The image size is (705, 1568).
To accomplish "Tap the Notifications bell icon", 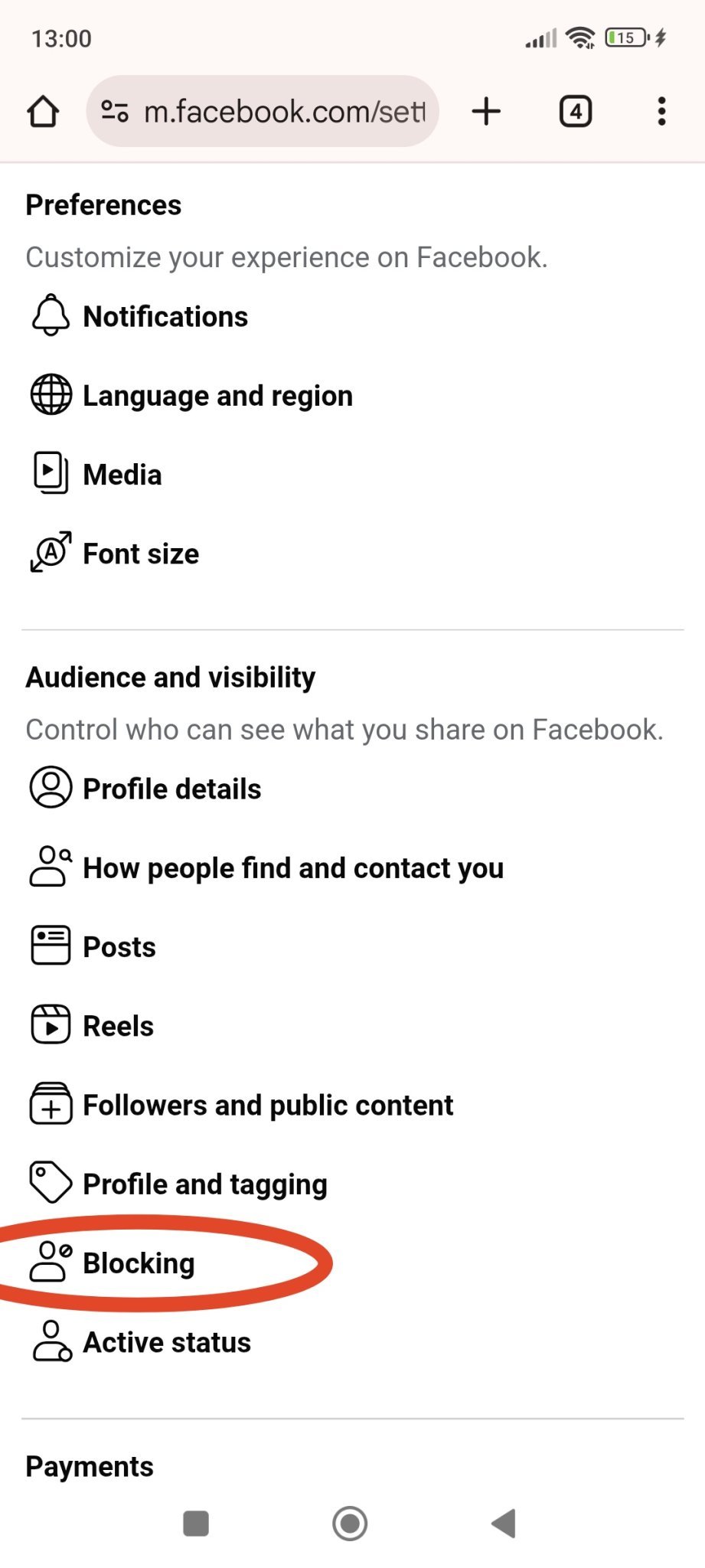I will coord(51,315).
